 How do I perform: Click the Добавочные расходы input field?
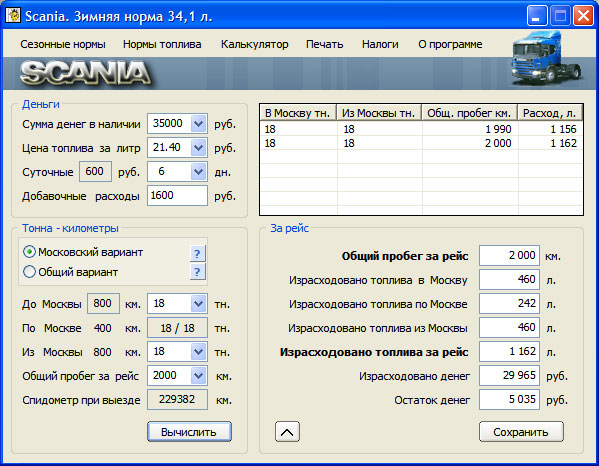[177, 196]
